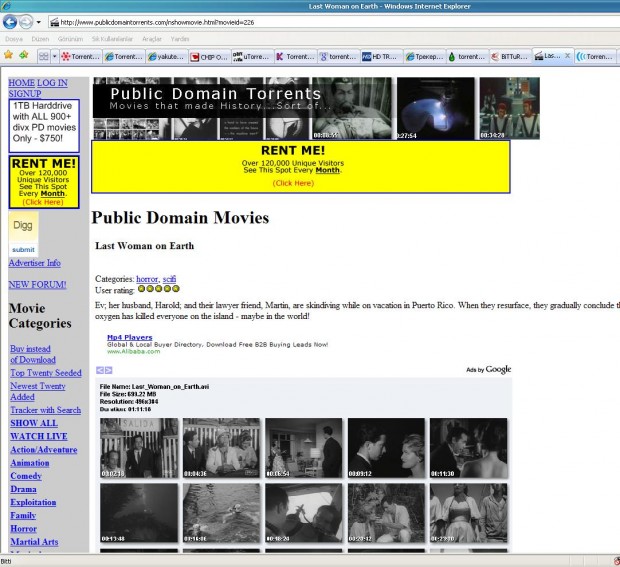This screenshot has width=620, height=567.
Task: Open the Comedy category
Action: coord(26,476)
